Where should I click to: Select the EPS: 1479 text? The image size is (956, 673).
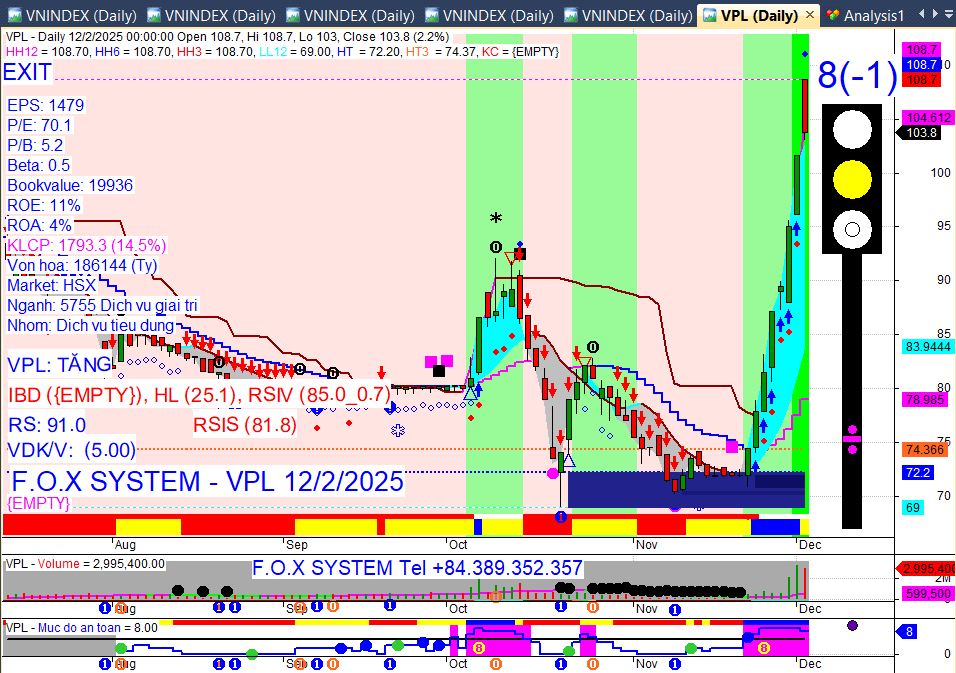tap(46, 105)
